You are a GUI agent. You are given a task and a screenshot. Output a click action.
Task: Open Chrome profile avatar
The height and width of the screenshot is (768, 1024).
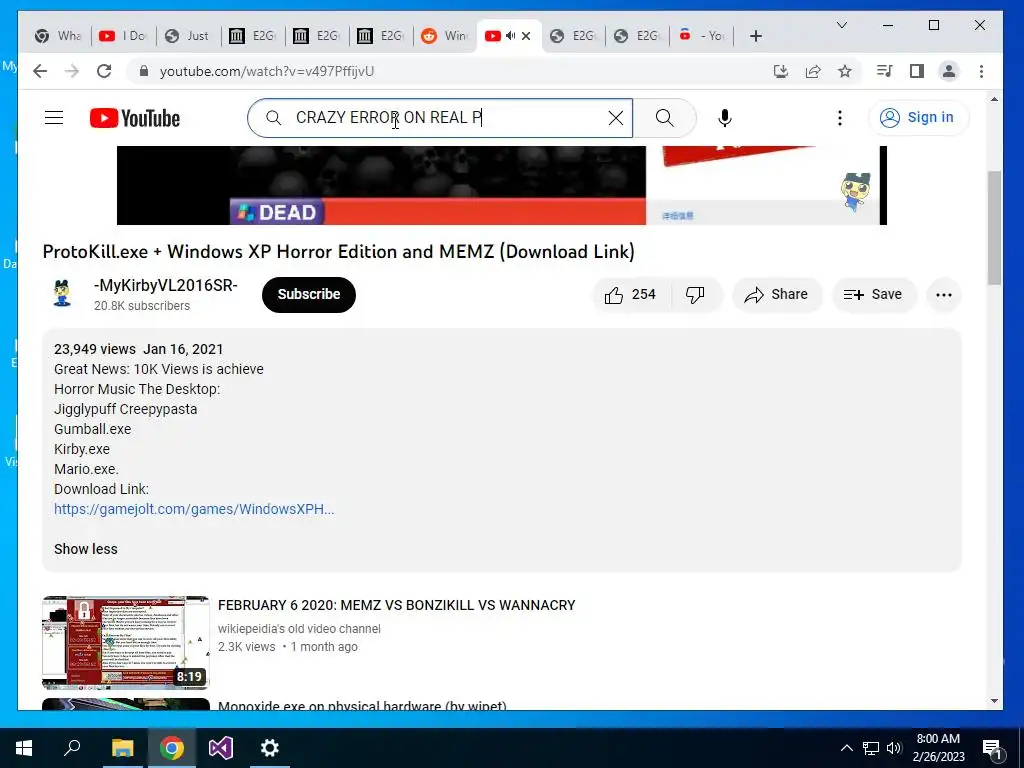(x=949, y=71)
